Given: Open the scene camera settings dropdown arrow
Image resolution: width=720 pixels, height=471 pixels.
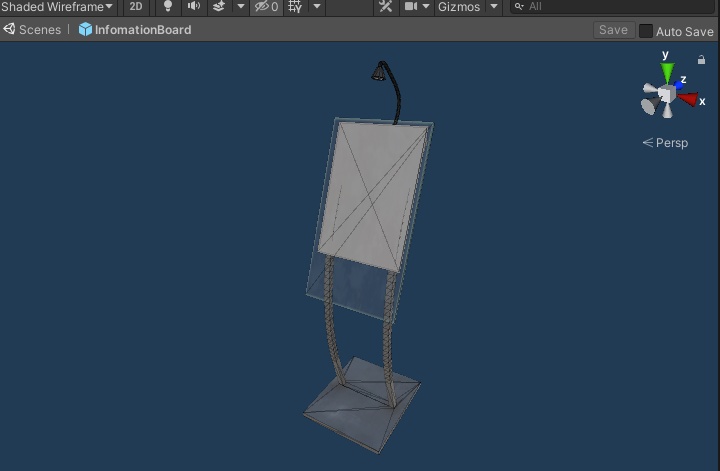Looking at the screenshot, I should pyautogui.click(x=426, y=6).
